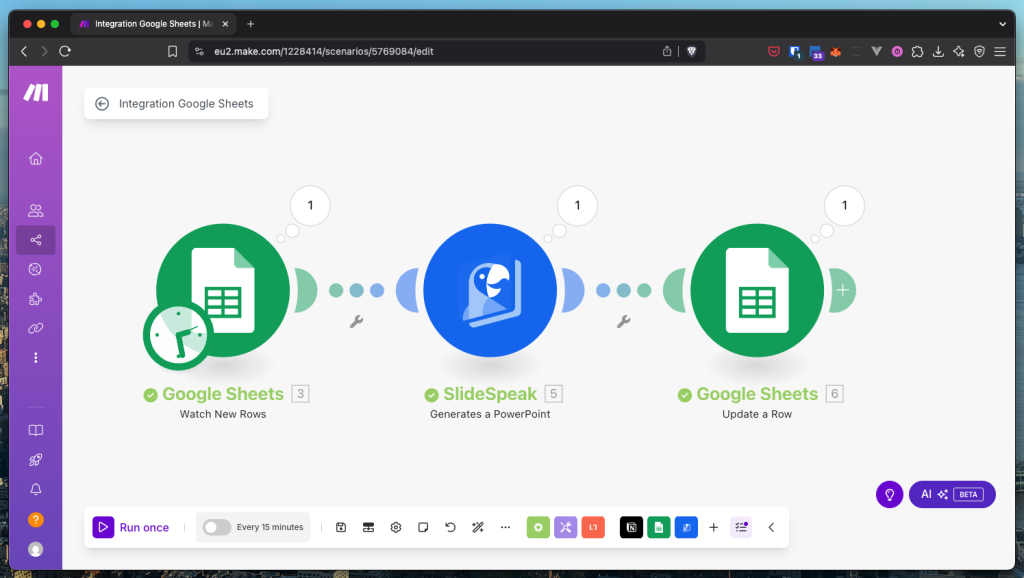
Task: Open a new browser tab with plus
Action: coord(251,24)
